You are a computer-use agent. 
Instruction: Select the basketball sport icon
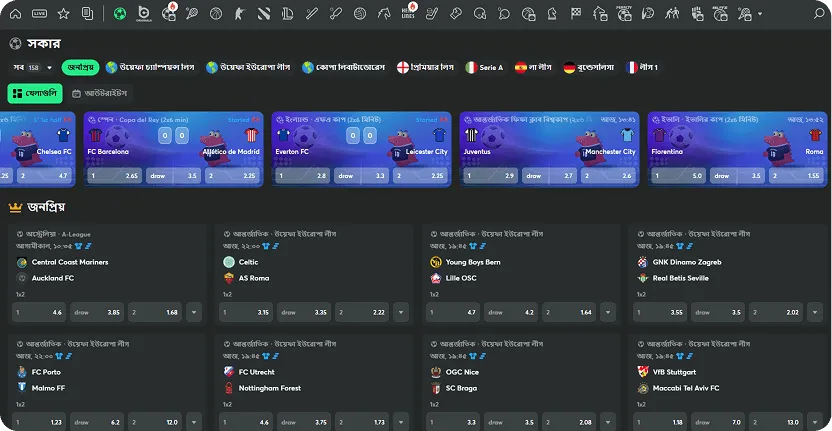216,14
